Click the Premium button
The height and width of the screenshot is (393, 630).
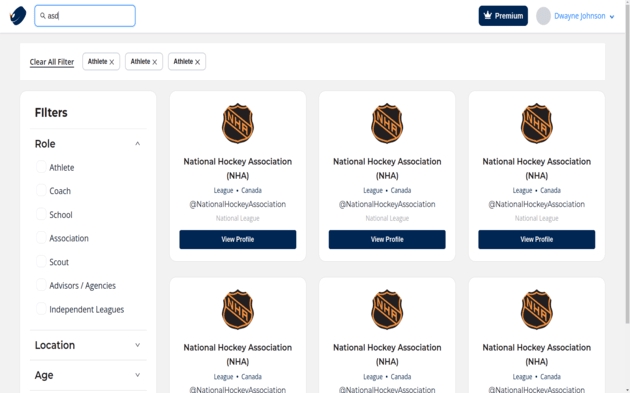click(503, 16)
